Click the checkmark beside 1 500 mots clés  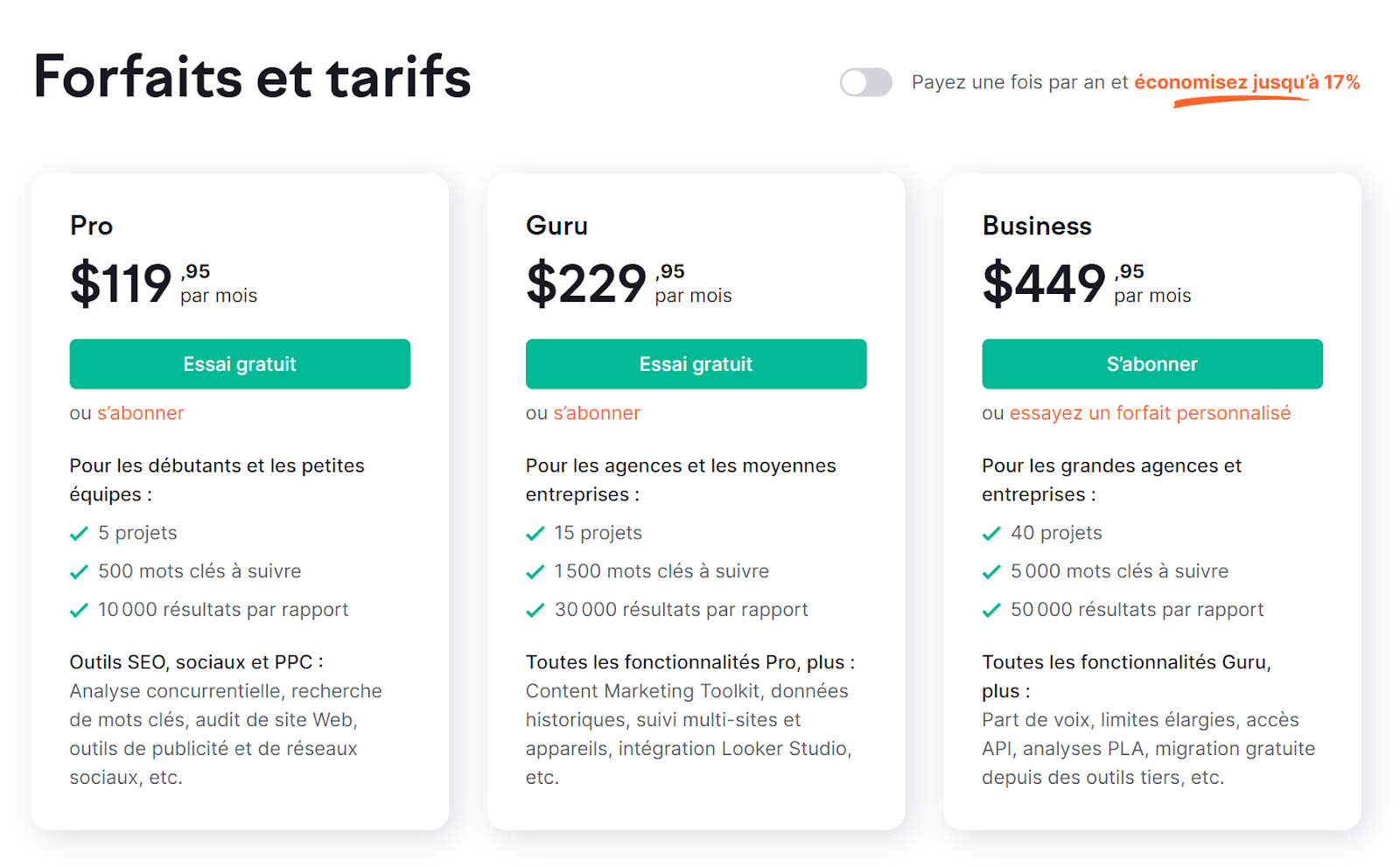[x=535, y=572]
